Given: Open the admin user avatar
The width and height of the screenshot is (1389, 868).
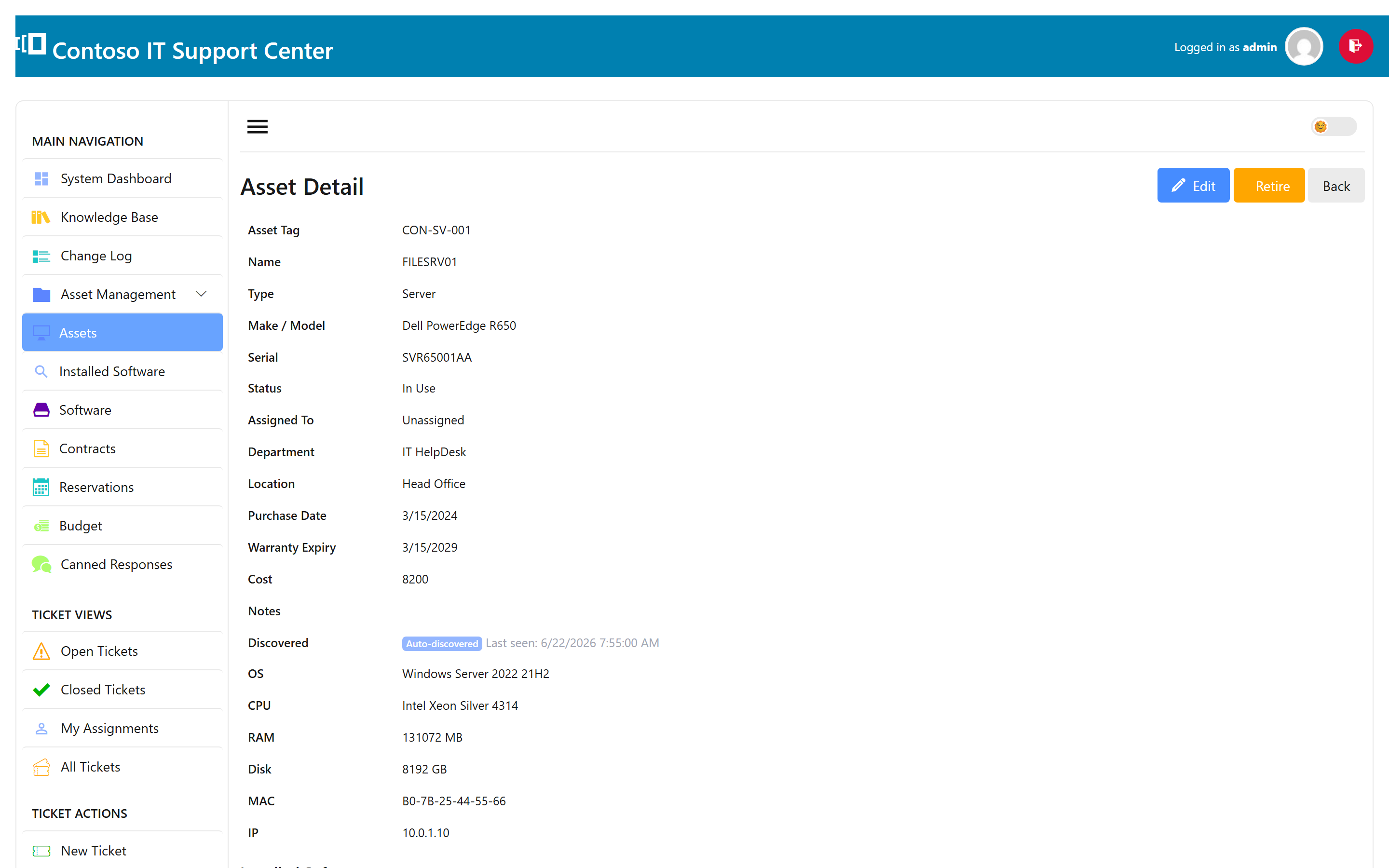Looking at the screenshot, I should [x=1304, y=46].
